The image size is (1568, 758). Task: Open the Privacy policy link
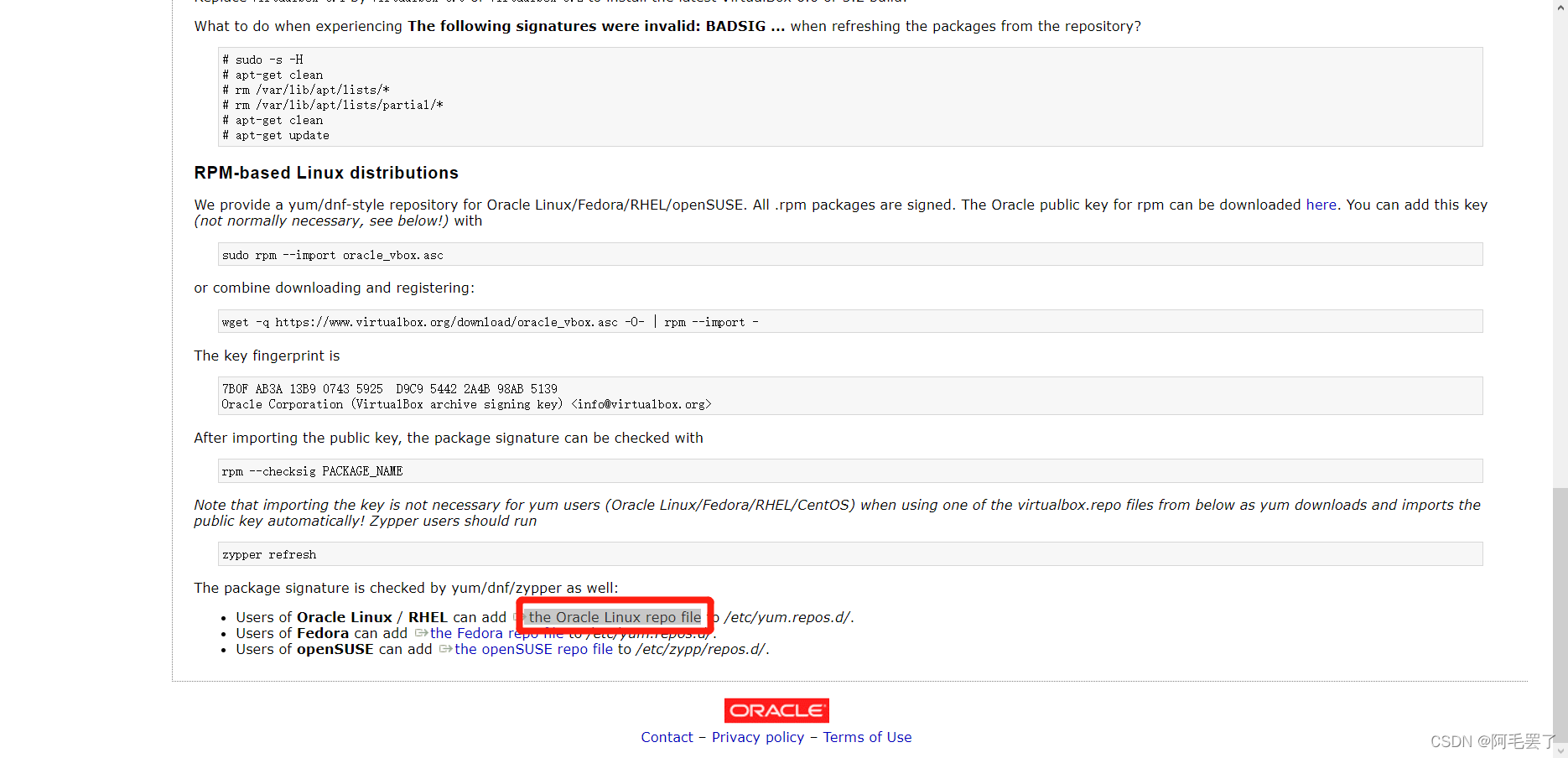(x=758, y=737)
